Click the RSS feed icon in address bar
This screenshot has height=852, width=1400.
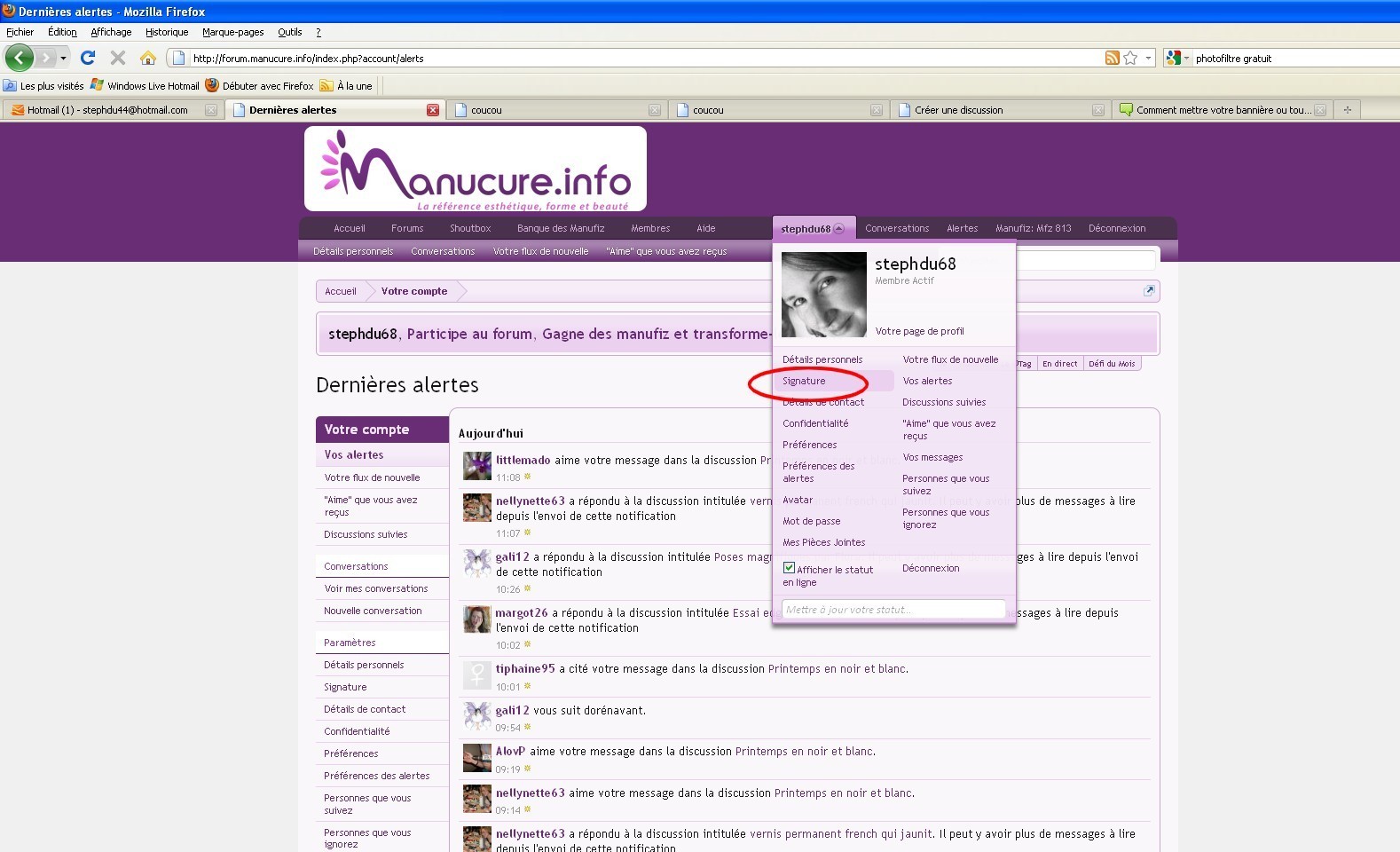(1112, 58)
